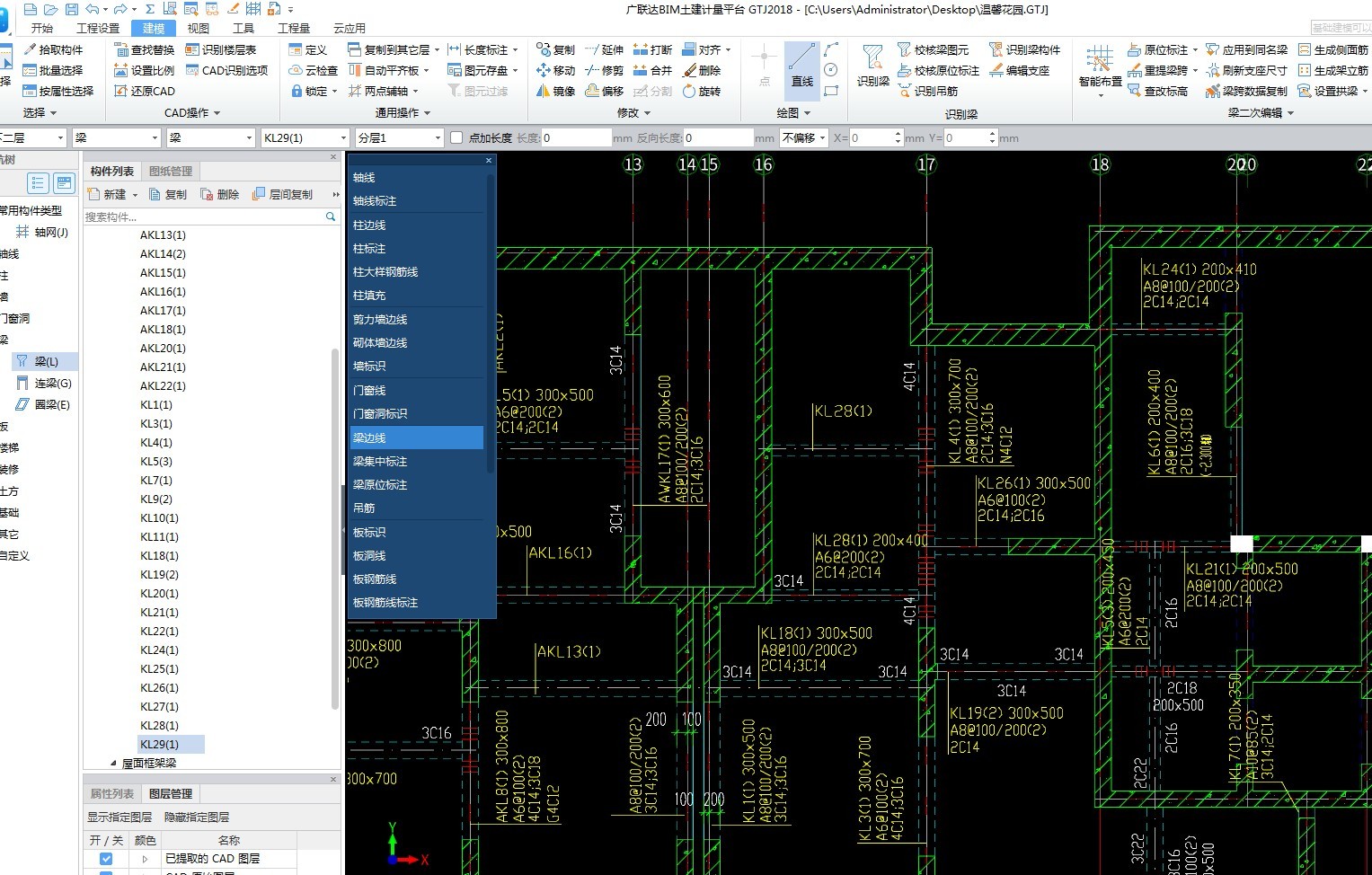Viewport: 1372px width, 875px height.
Task: Click 层间复制 in component list toolbar
Action: click(283, 194)
